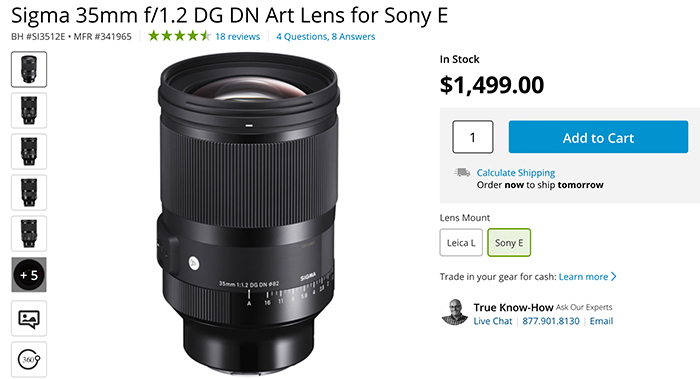The height and width of the screenshot is (379, 700).
Task: Show the +5 more images thumbnail
Action: pyautogui.click(x=29, y=275)
